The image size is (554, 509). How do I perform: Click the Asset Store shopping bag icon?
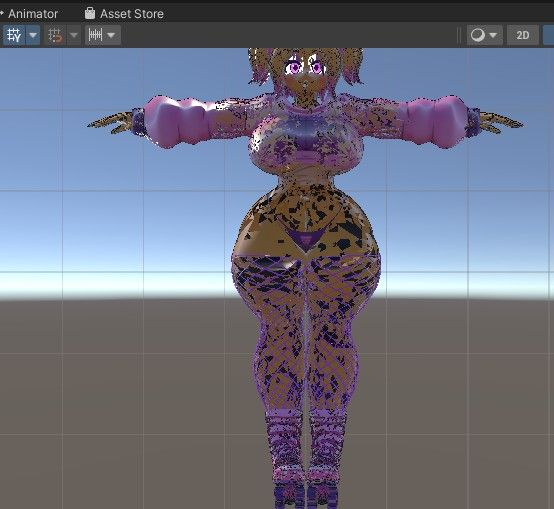click(x=90, y=13)
